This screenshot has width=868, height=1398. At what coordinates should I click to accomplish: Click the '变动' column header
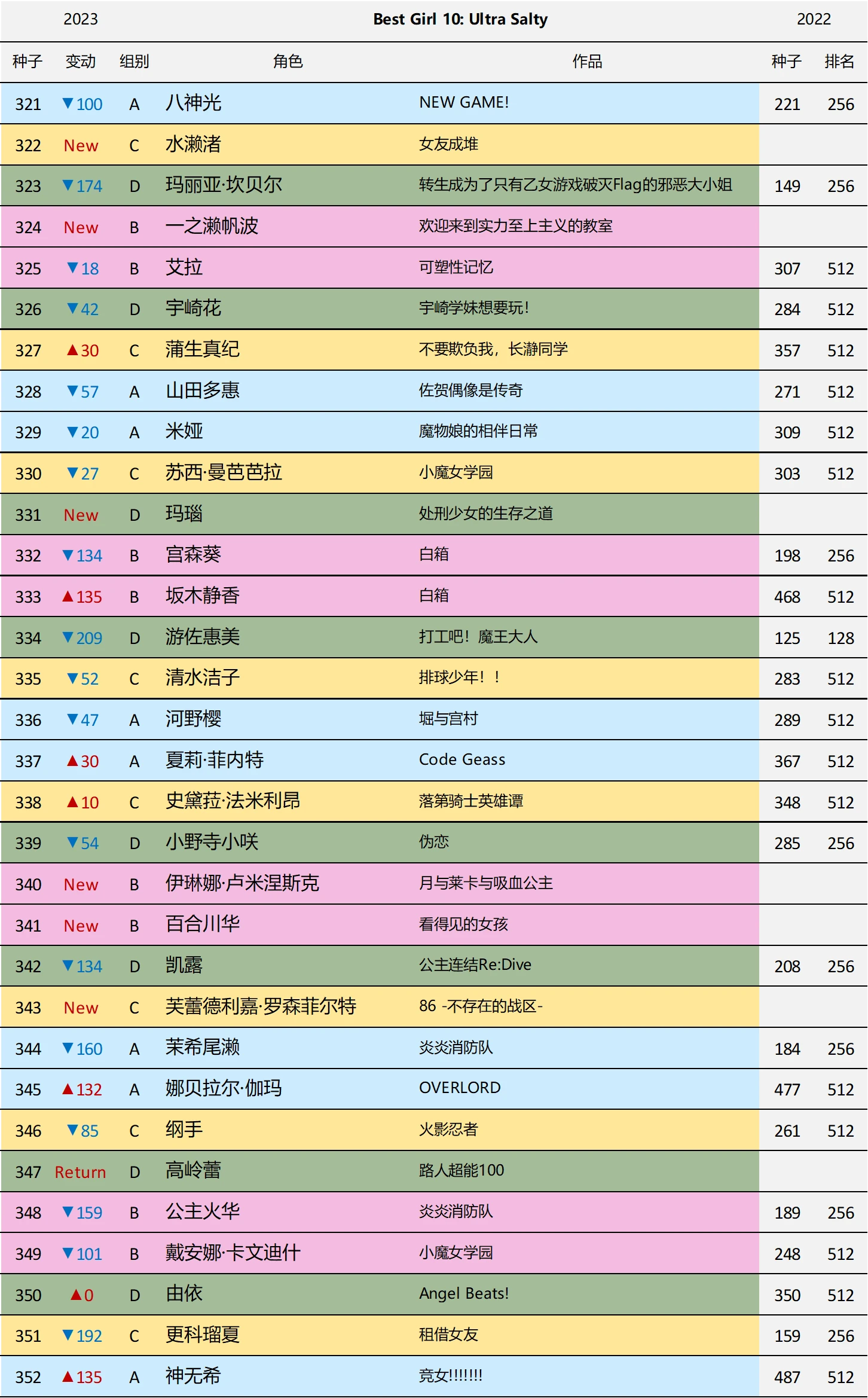(81, 62)
